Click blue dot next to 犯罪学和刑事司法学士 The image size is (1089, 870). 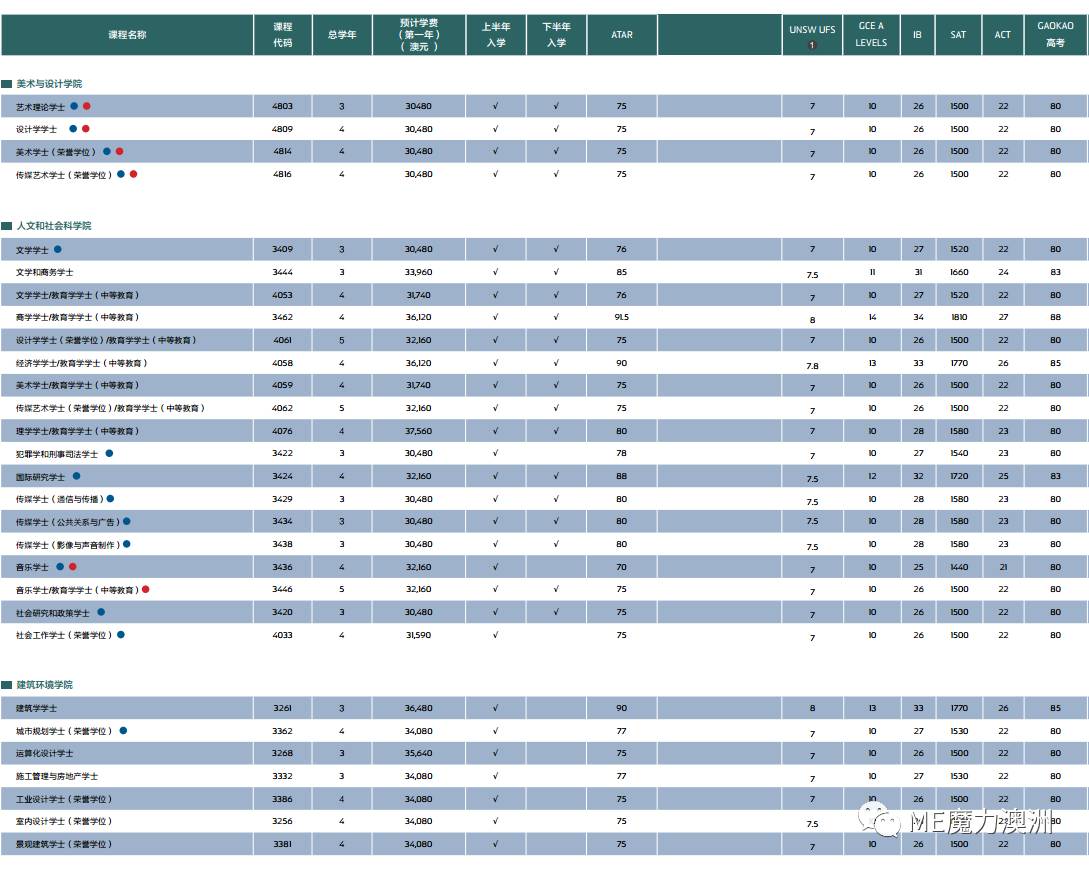coord(109,453)
